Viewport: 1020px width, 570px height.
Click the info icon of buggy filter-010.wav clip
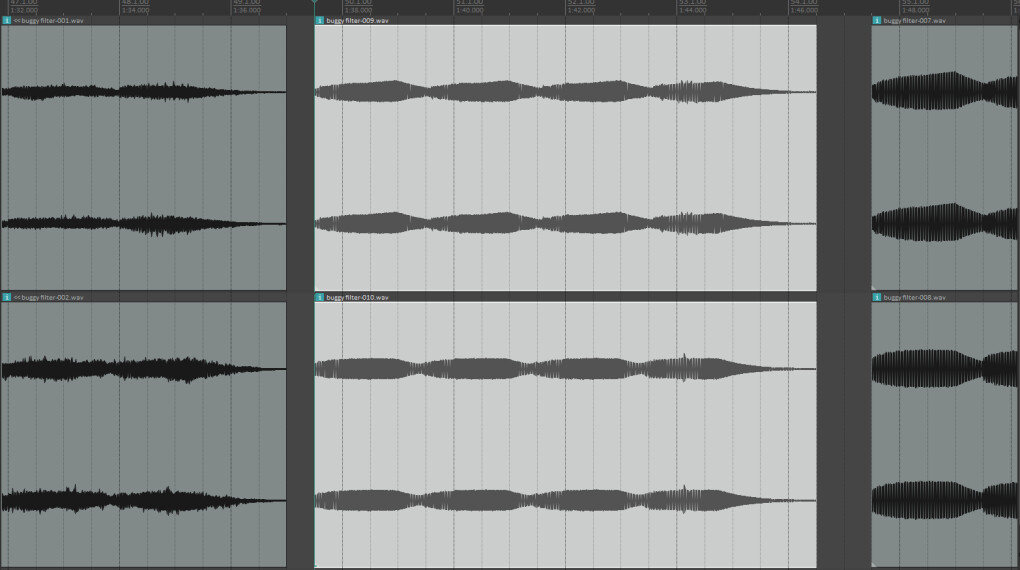coord(319,297)
